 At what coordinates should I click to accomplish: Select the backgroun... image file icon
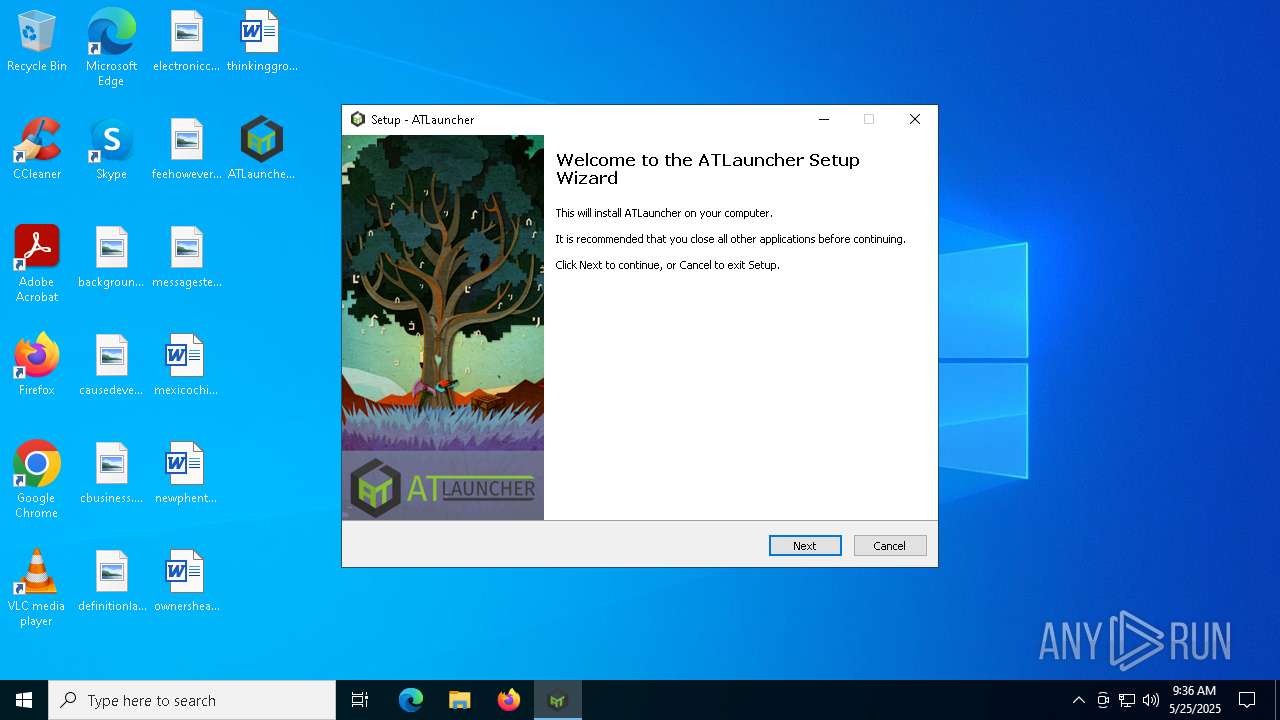coord(111,258)
